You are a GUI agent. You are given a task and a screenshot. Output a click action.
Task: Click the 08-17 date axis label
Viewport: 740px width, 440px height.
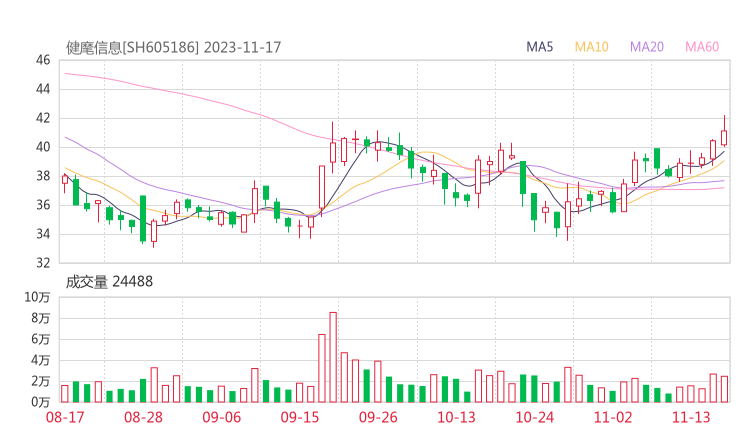(65, 417)
